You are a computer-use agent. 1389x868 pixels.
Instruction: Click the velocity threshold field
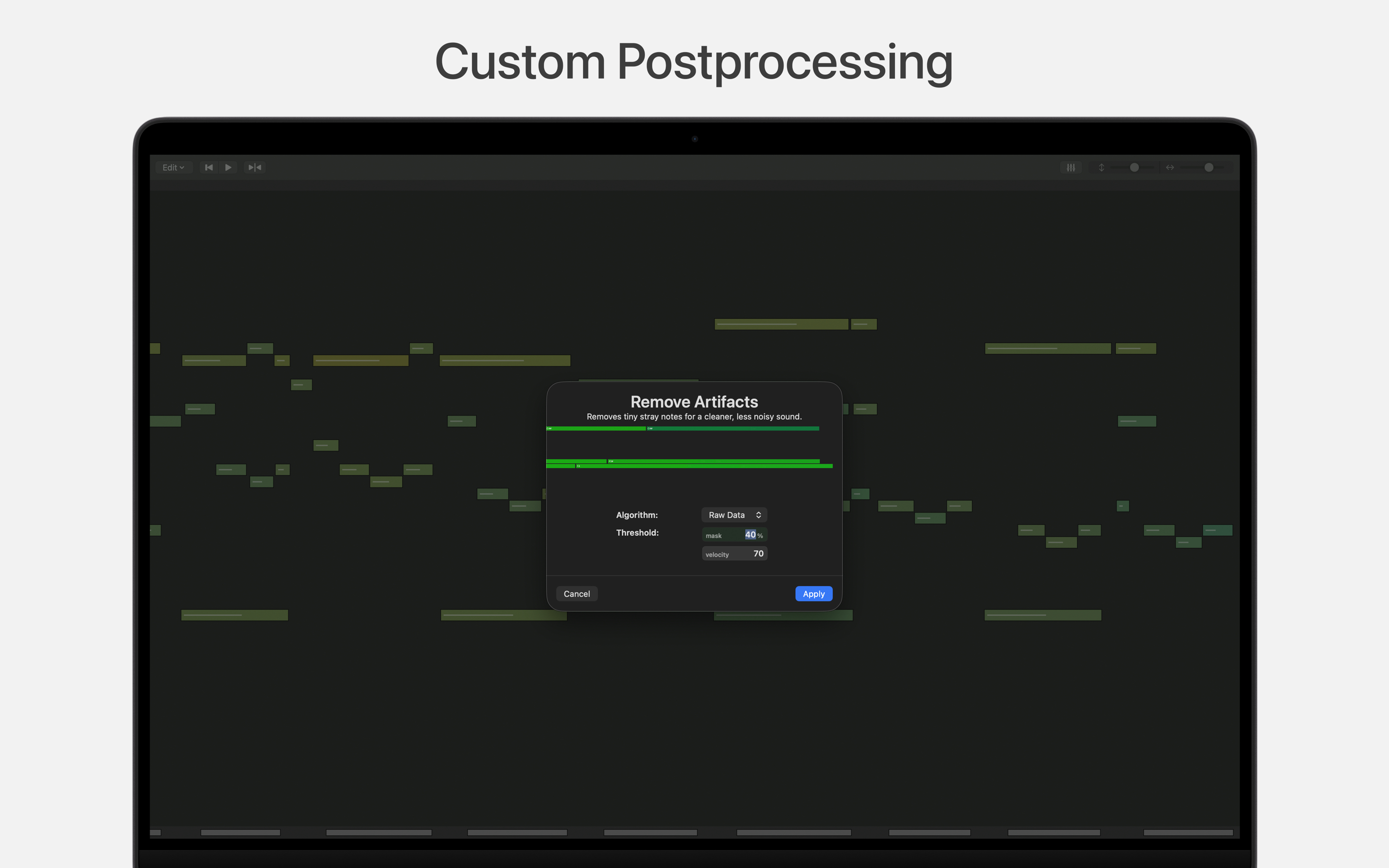734,554
